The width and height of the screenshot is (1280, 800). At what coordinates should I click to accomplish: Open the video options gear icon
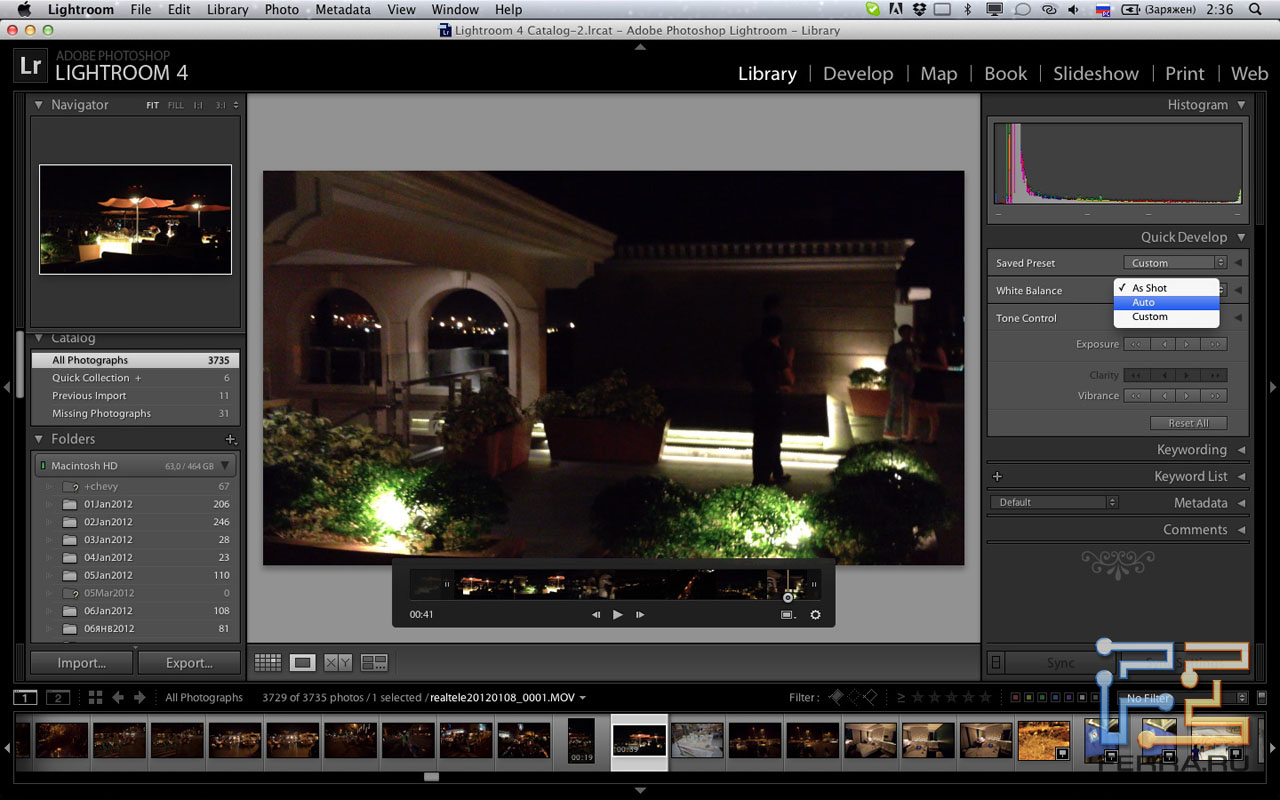pos(815,615)
